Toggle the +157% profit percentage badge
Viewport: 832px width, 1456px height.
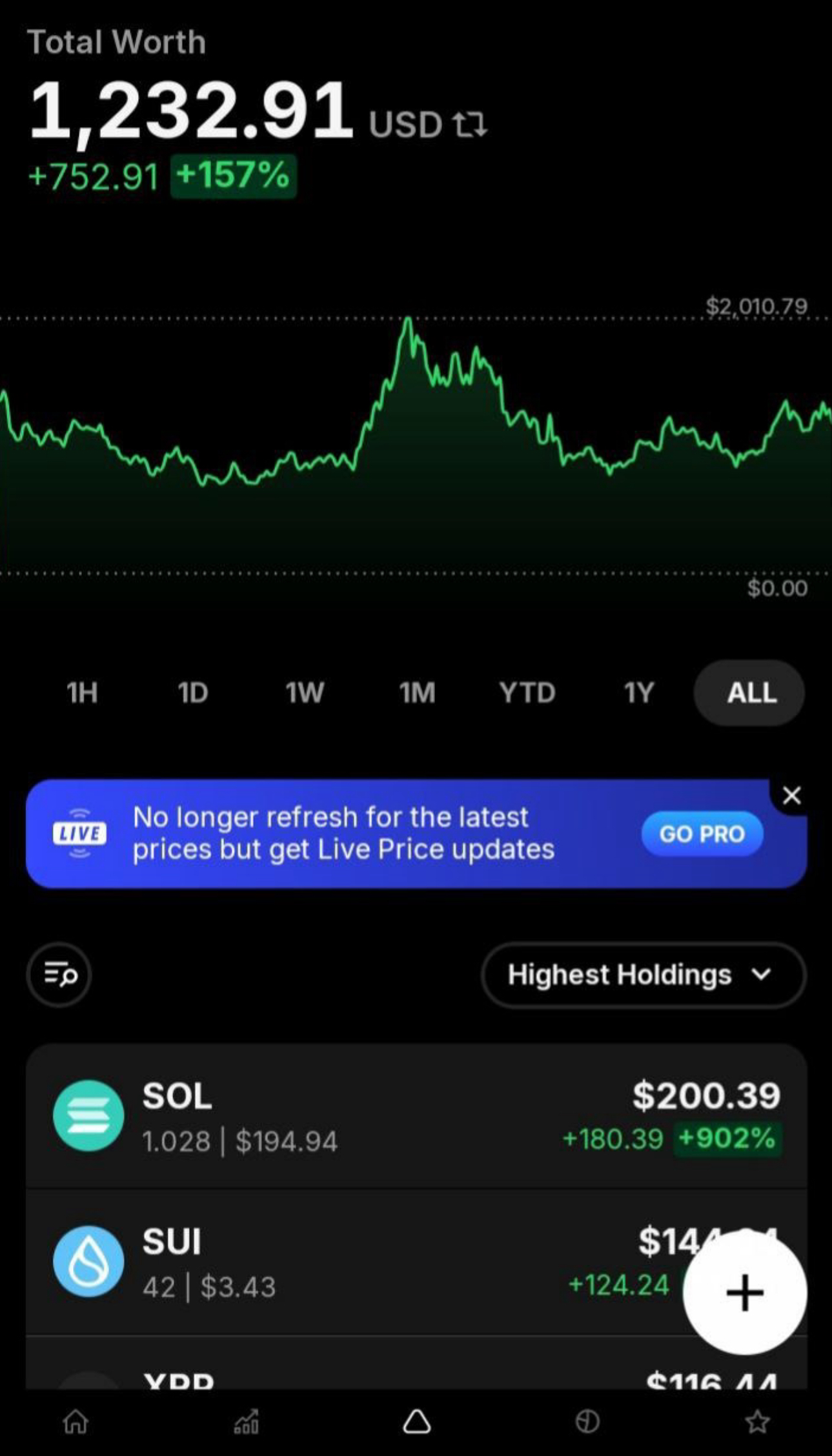tap(233, 176)
